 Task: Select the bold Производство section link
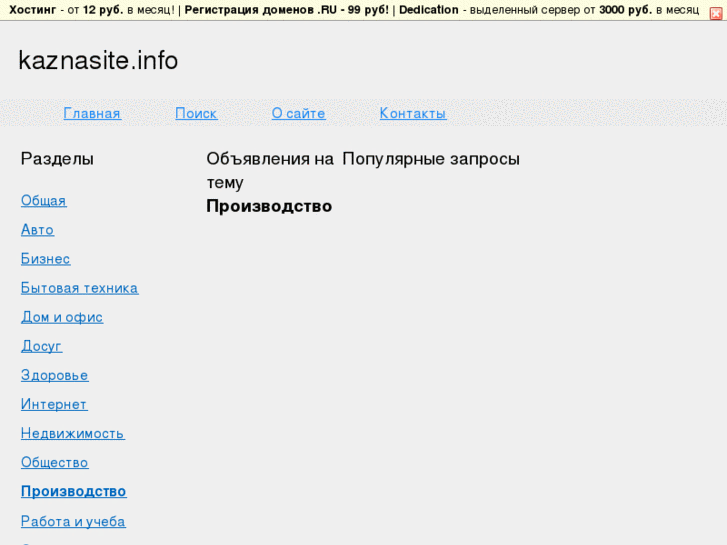tap(74, 492)
